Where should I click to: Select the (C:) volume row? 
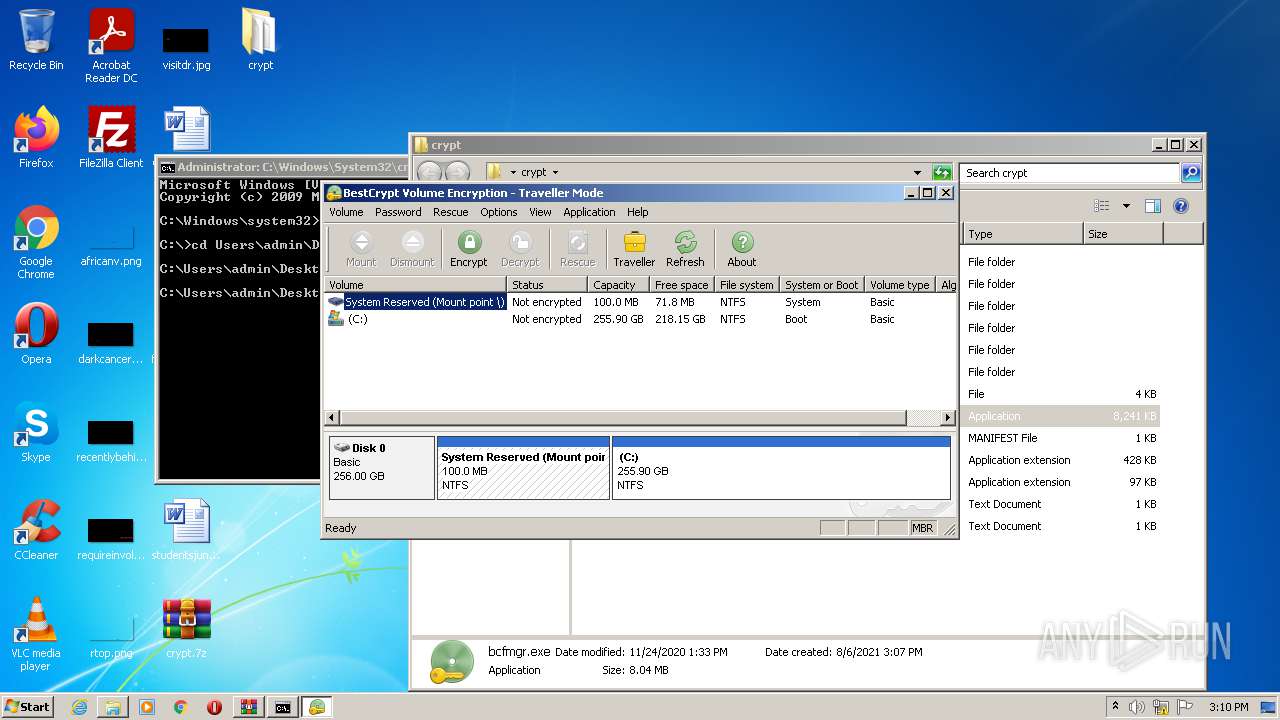coord(640,319)
